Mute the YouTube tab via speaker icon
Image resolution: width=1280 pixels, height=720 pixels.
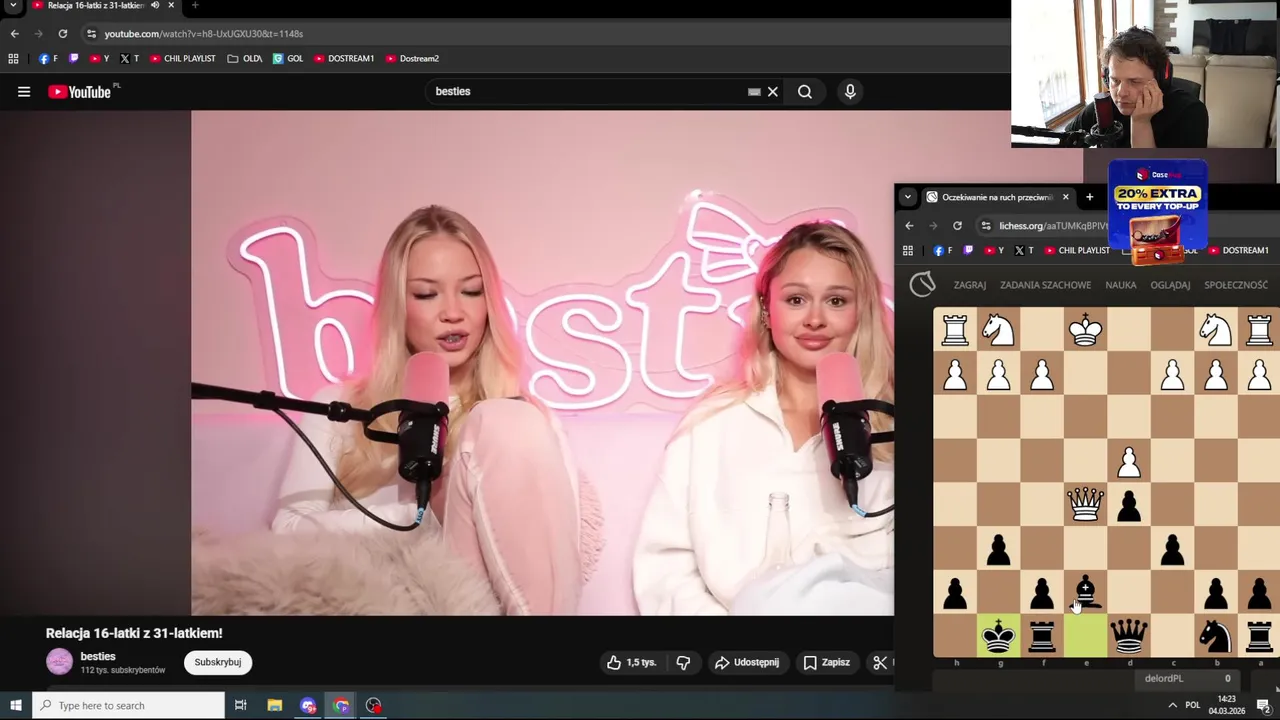point(155,5)
